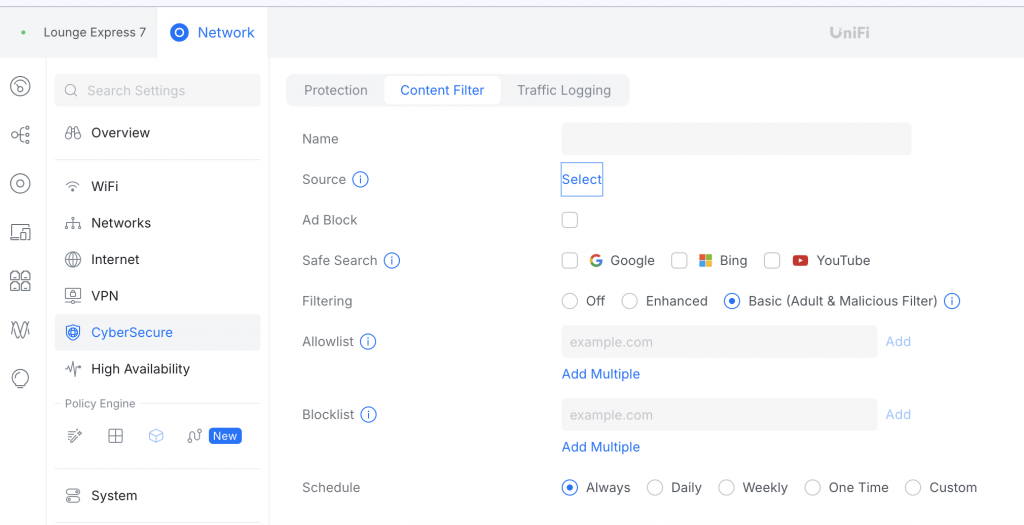Image resolution: width=1024 pixels, height=525 pixels.
Task: Enable Google Safe Search checkbox
Action: 570,261
